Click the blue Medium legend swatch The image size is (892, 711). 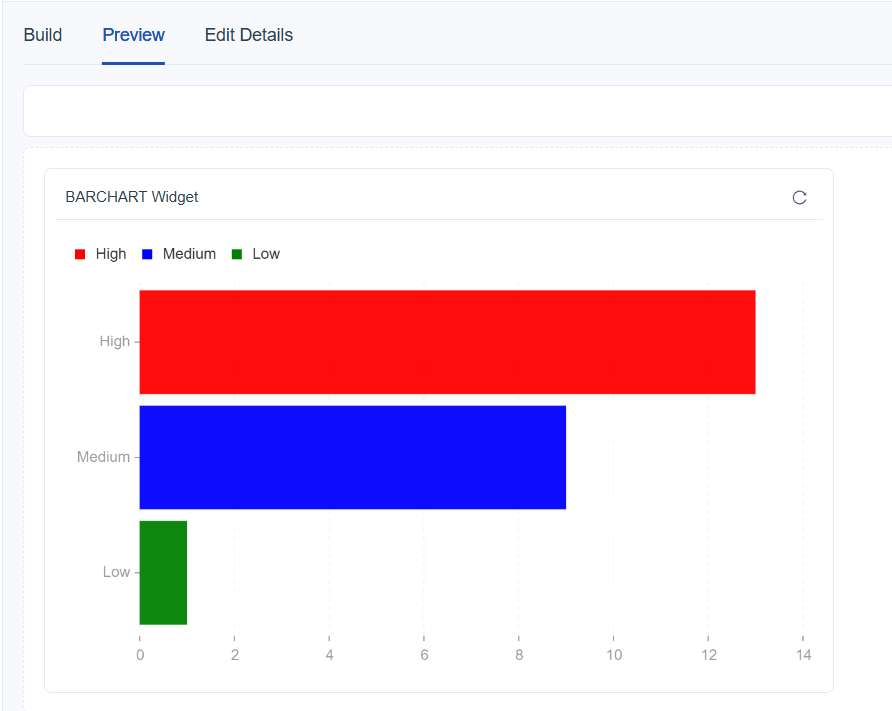147,254
